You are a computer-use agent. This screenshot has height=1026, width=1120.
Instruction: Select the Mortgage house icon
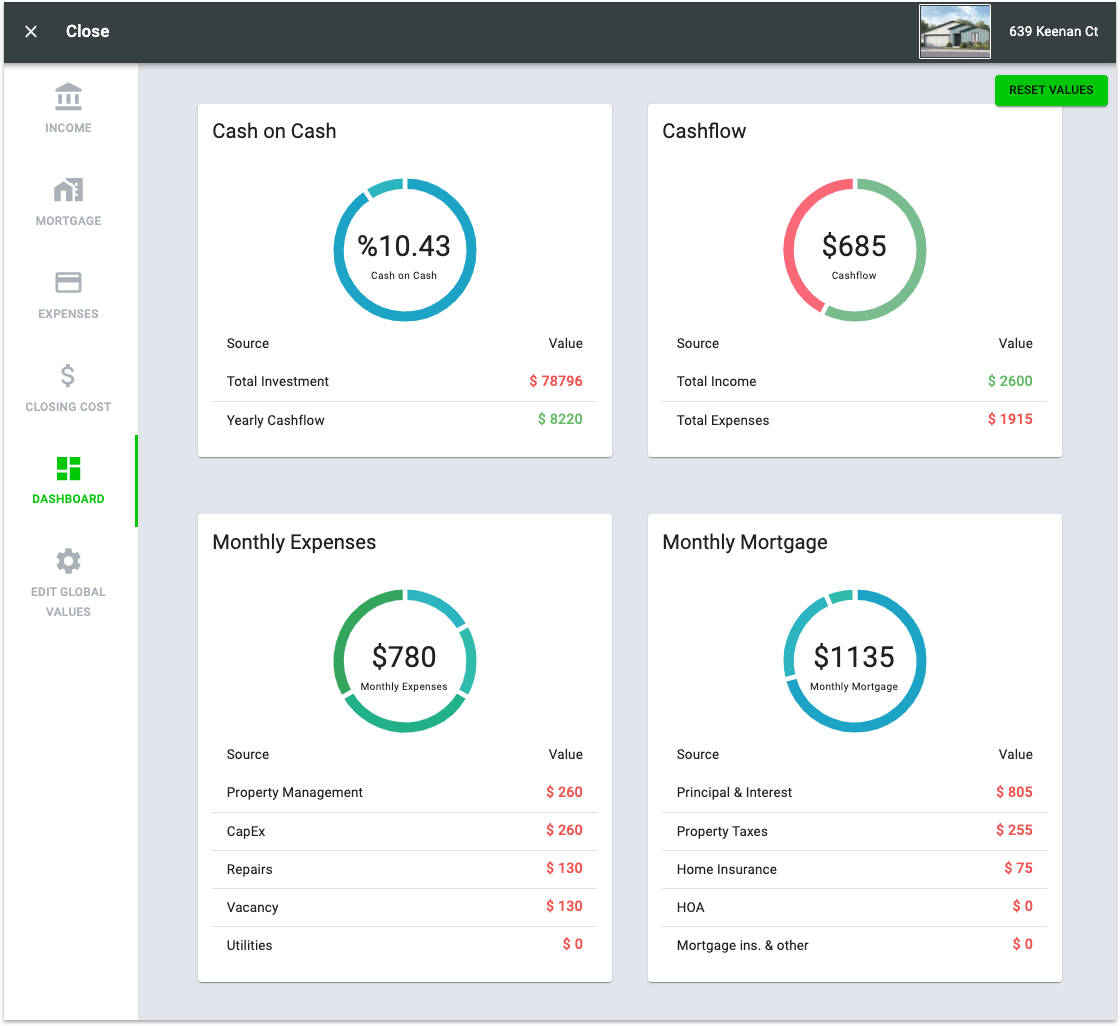pyautogui.click(x=69, y=190)
